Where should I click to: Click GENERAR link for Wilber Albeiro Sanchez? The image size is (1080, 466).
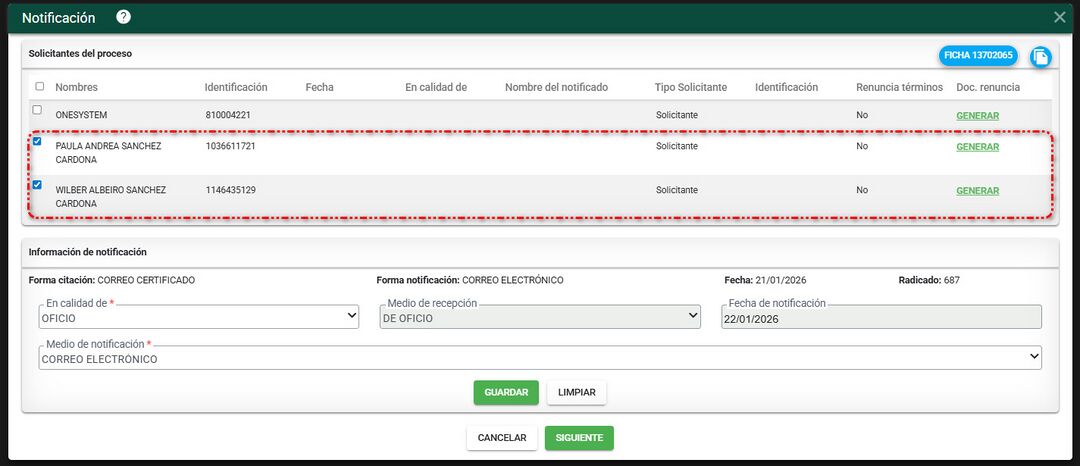(x=977, y=191)
